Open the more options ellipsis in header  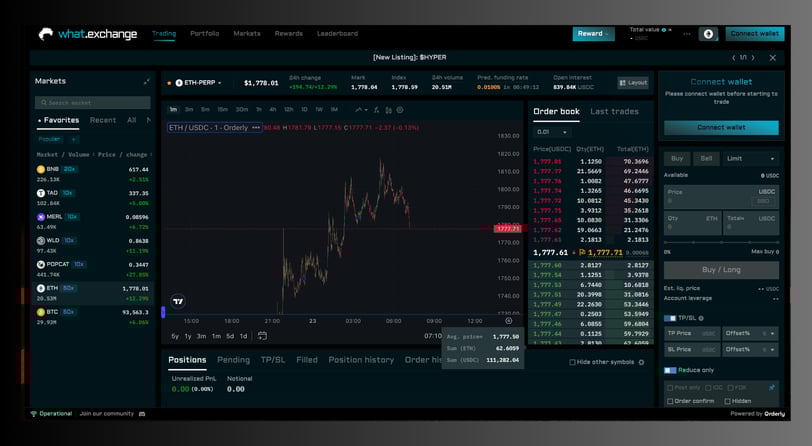coord(687,34)
